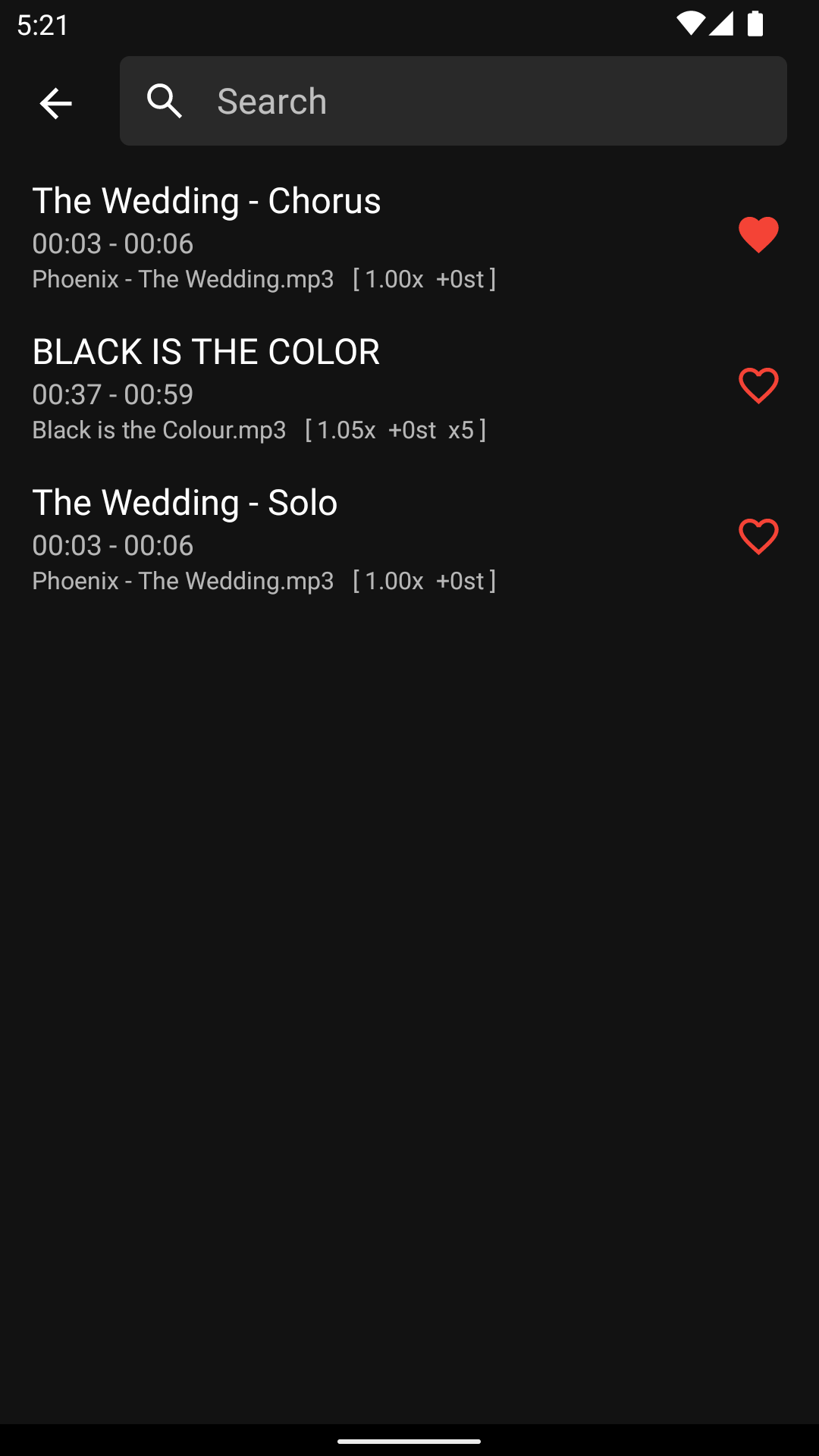Image resolution: width=819 pixels, height=1456 pixels.
Task: Open The Wedding - Solo loop title
Action: (184, 502)
